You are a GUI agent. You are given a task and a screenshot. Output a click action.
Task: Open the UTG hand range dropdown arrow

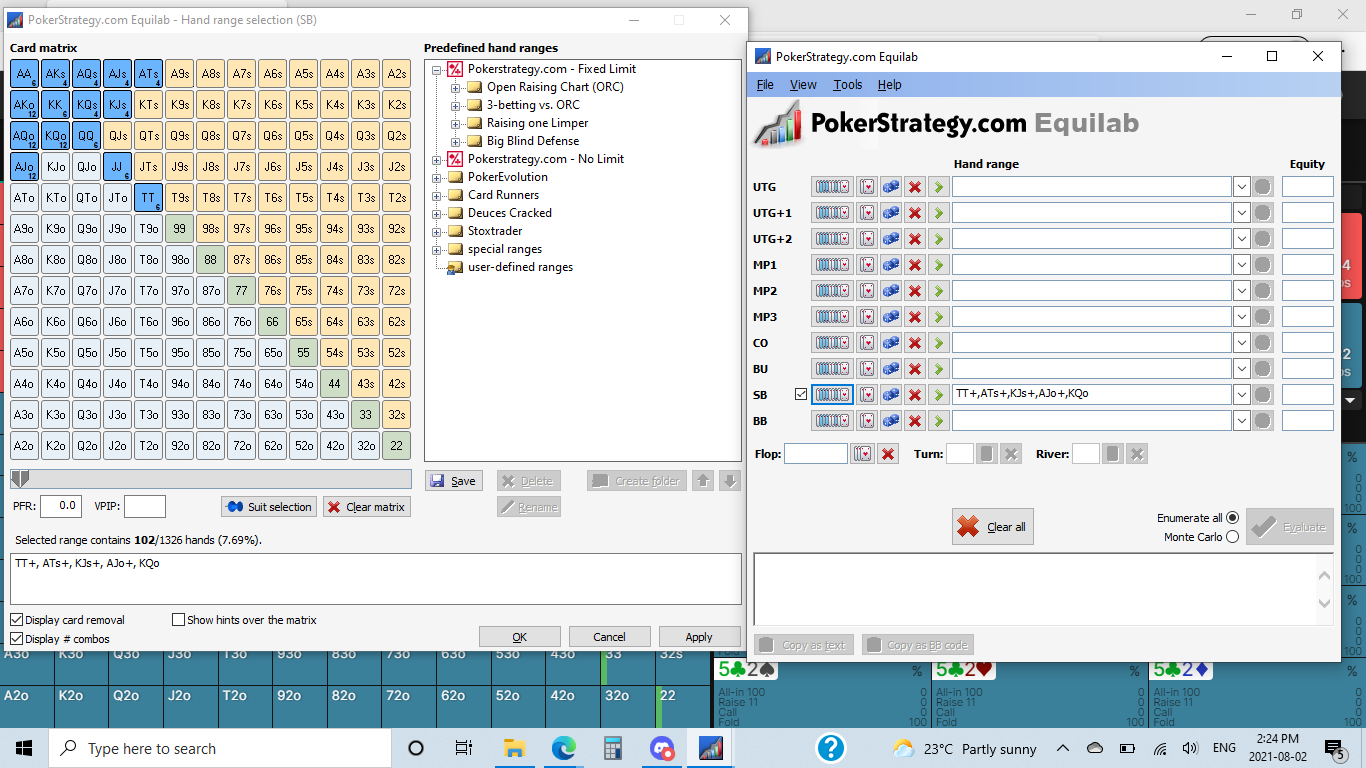pyautogui.click(x=1241, y=187)
